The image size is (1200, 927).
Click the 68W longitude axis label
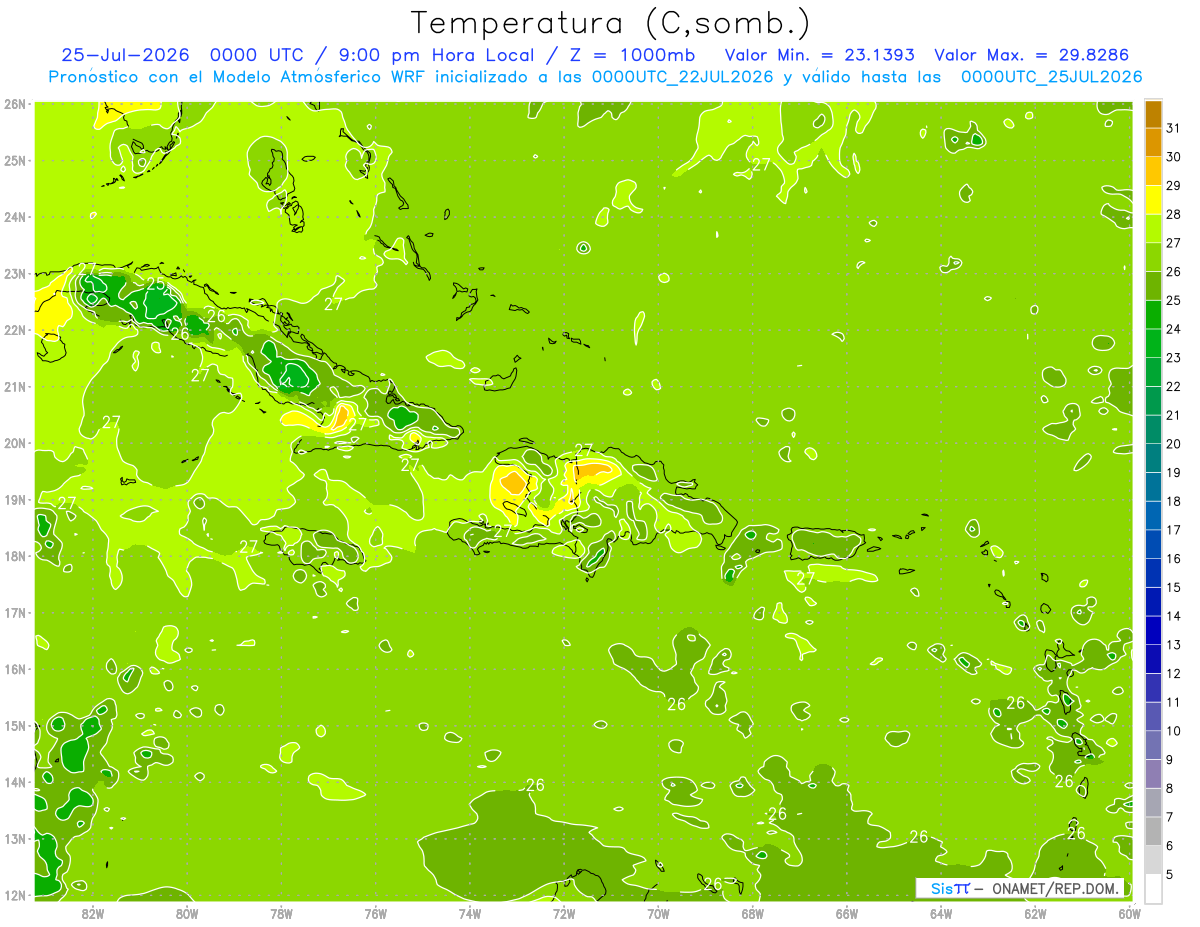point(753,913)
